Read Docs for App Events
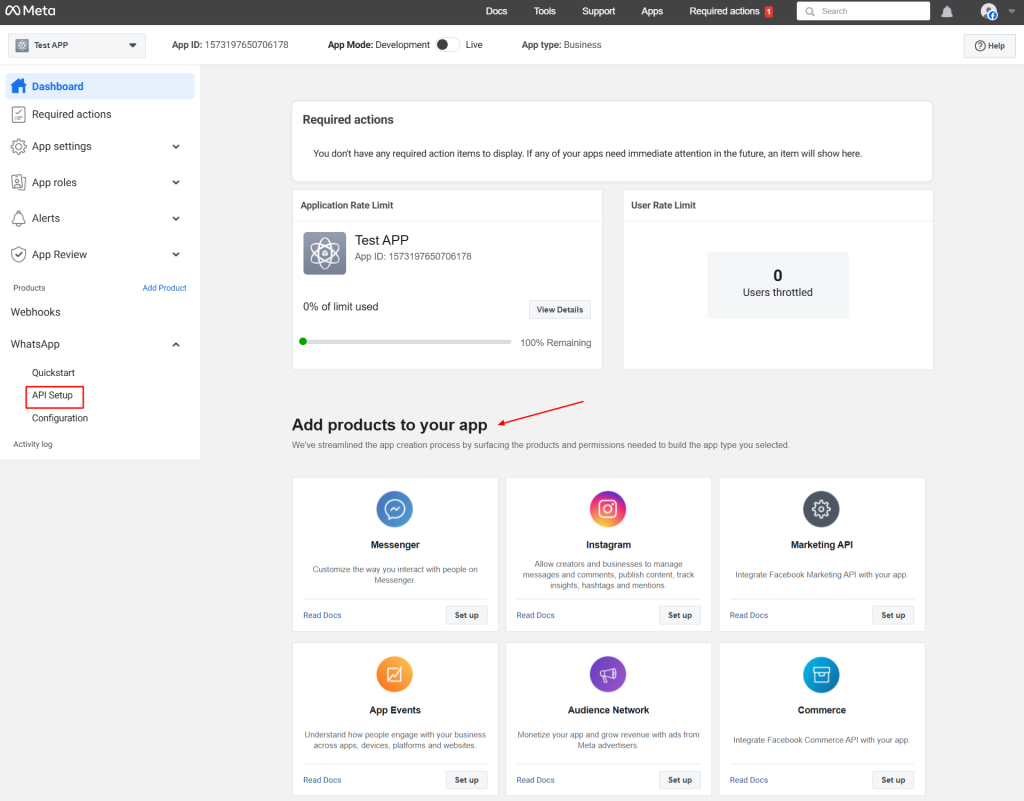This screenshot has width=1024, height=801. click(x=322, y=780)
